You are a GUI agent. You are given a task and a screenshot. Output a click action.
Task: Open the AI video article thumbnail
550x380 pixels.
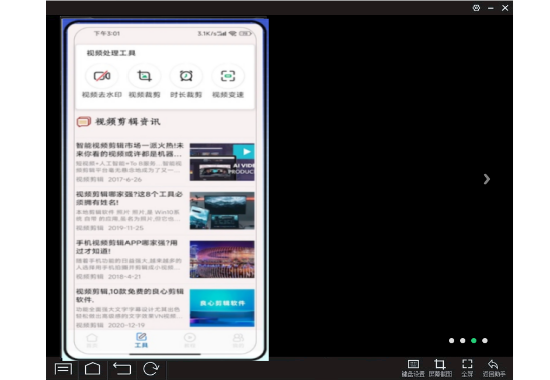pos(222,162)
